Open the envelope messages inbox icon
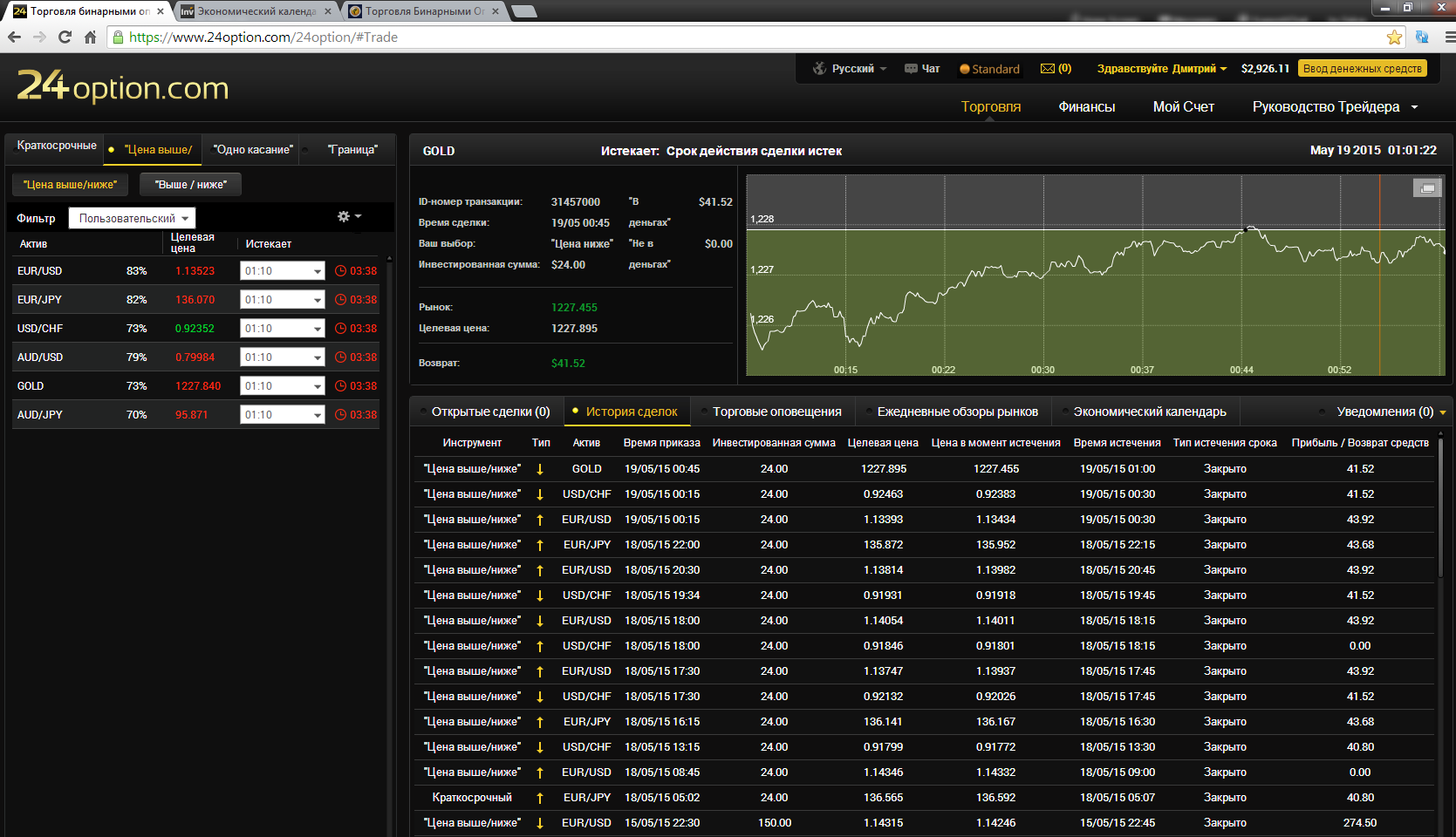The height and width of the screenshot is (837, 1456). tap(1048, 69)
